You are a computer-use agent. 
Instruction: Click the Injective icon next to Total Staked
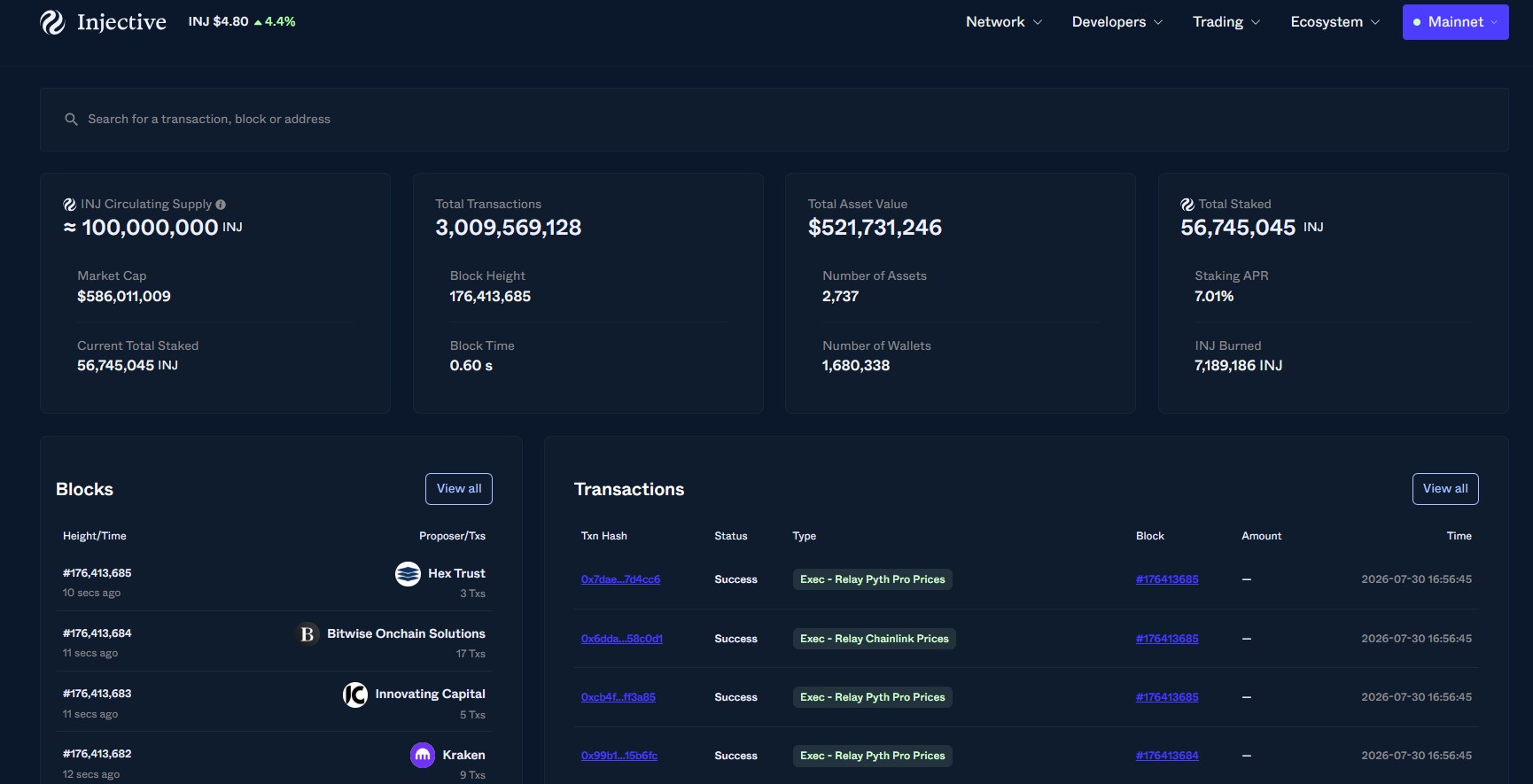tap(1187, 205)
